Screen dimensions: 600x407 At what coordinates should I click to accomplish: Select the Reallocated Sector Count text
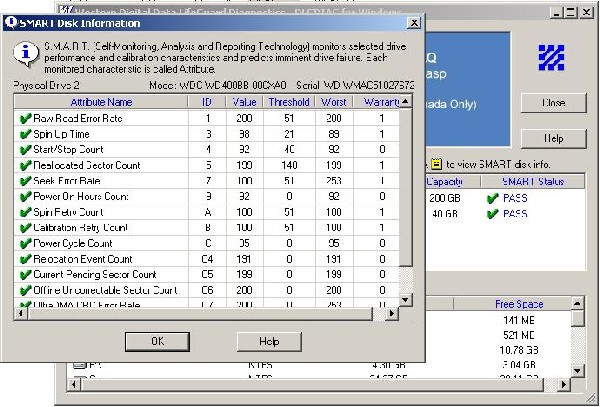coord(87,165)
